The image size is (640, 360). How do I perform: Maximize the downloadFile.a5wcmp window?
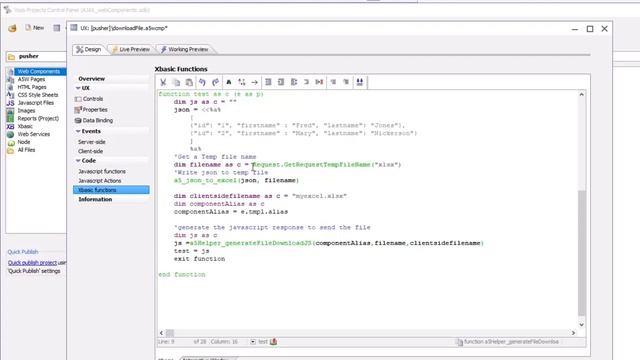(x=590, y=29)
